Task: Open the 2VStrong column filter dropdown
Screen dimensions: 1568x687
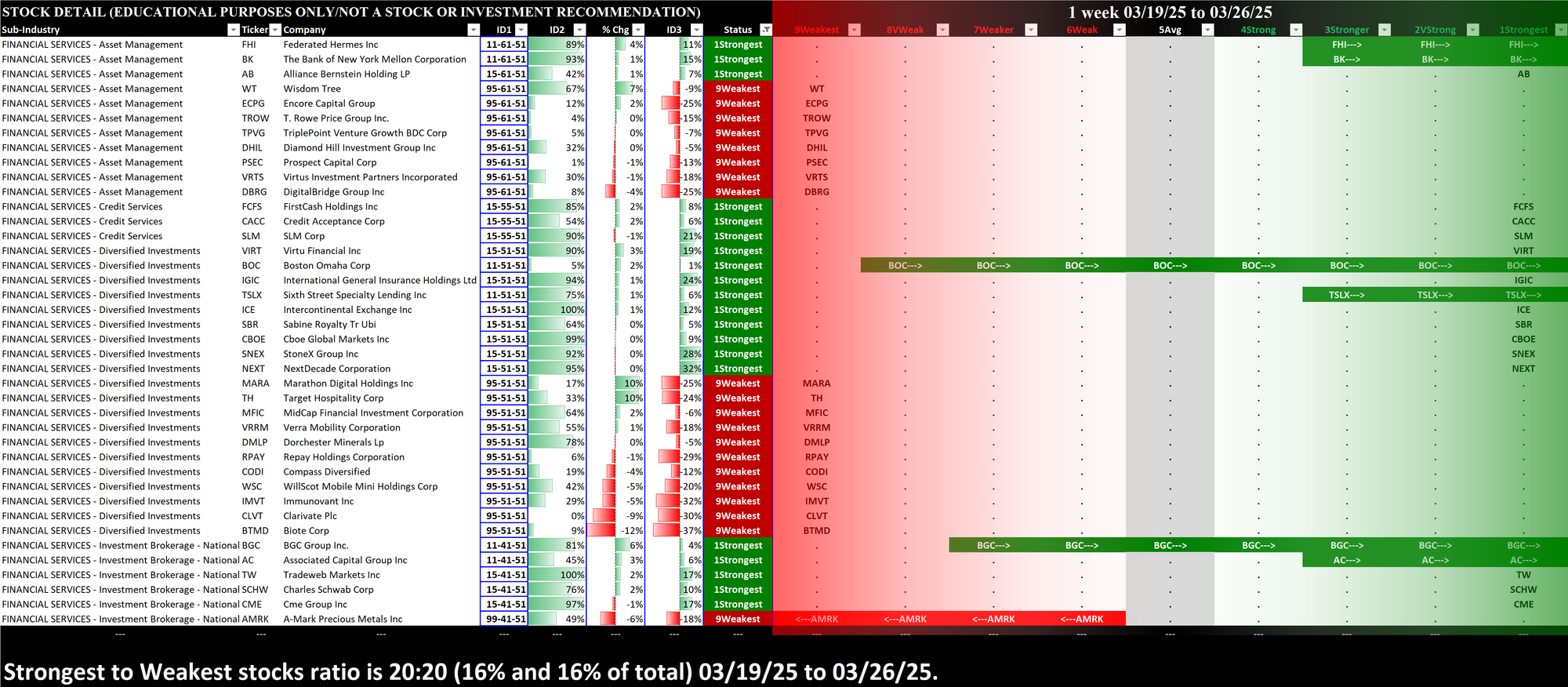Action: coord(1473,30)
